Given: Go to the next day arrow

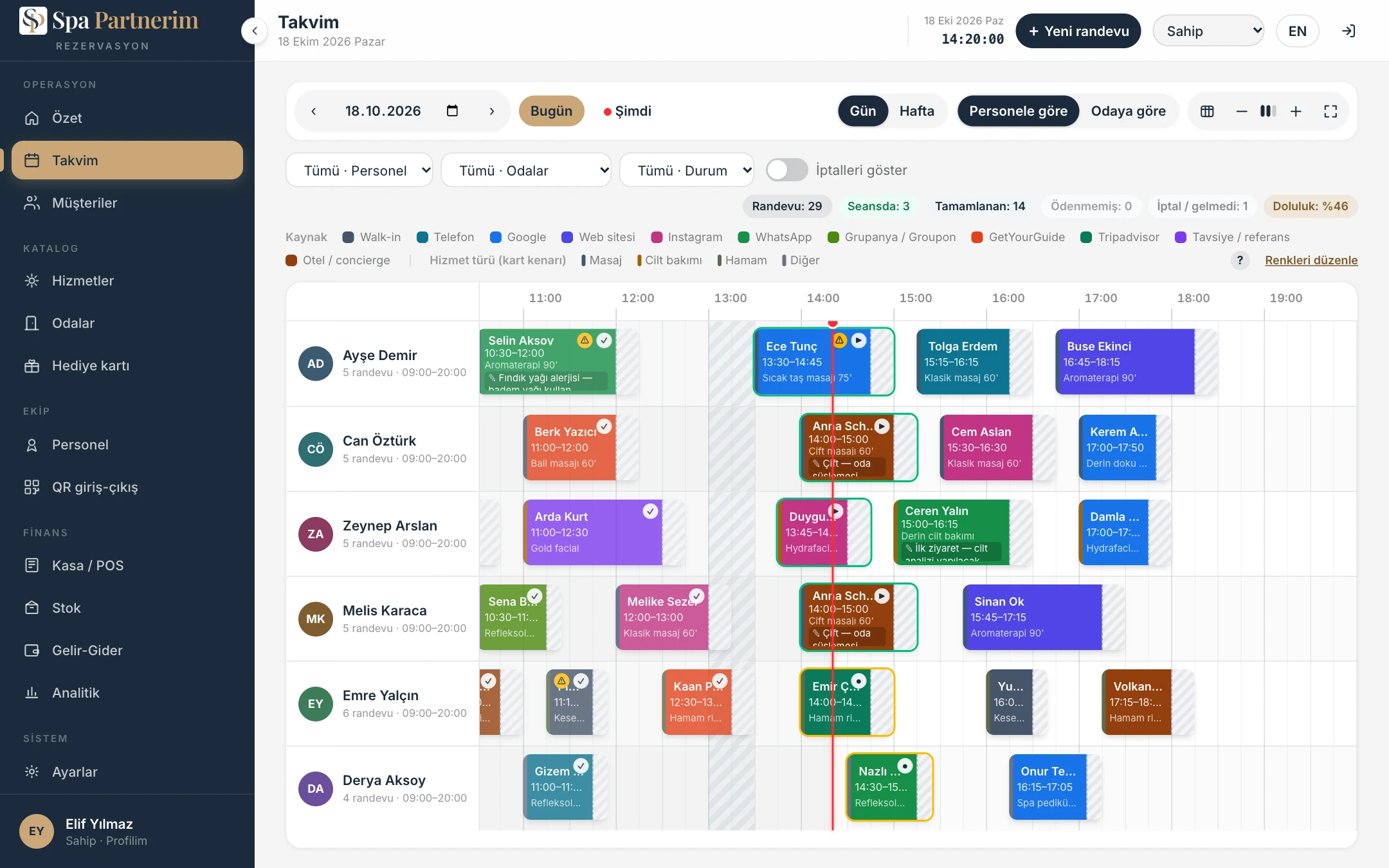Looking at the screenshot, I should pyautogui.click(x=492, y=111).
